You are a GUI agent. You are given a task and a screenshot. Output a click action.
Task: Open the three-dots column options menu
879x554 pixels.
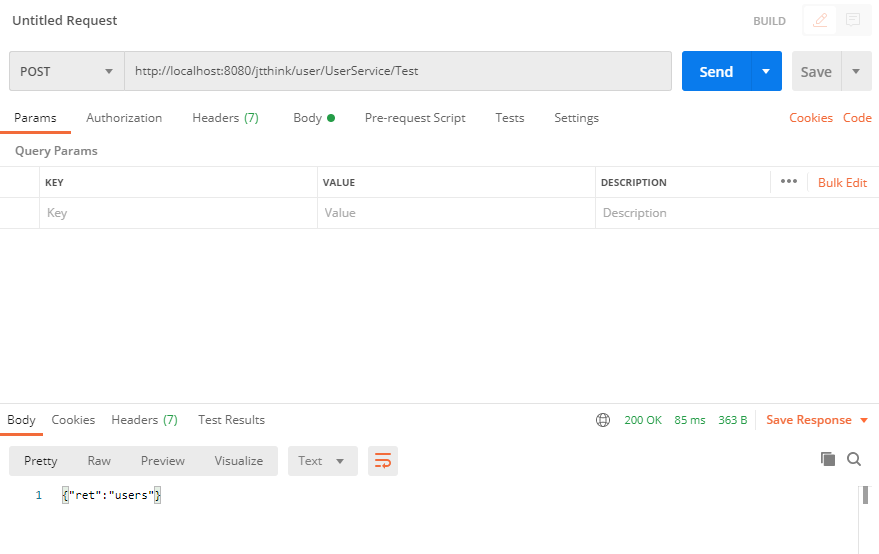click(788, 182)
